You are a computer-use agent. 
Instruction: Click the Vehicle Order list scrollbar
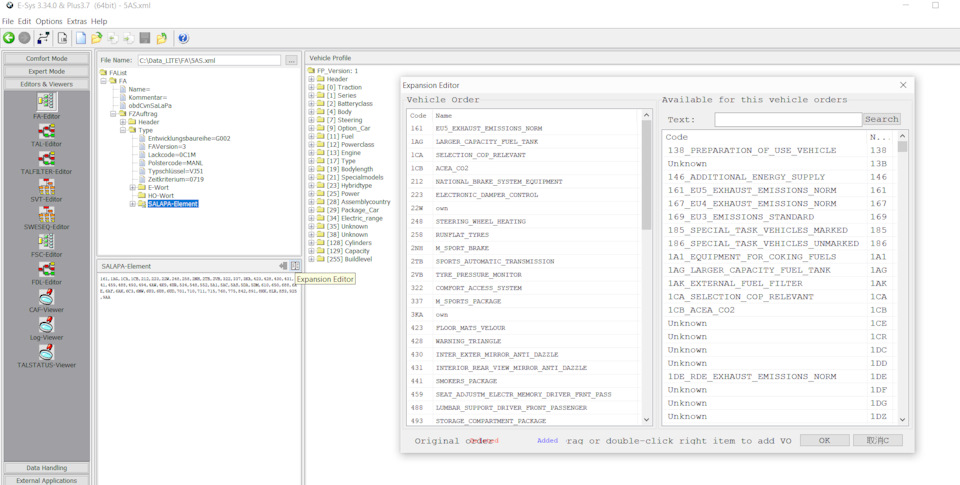pos(647,175)
